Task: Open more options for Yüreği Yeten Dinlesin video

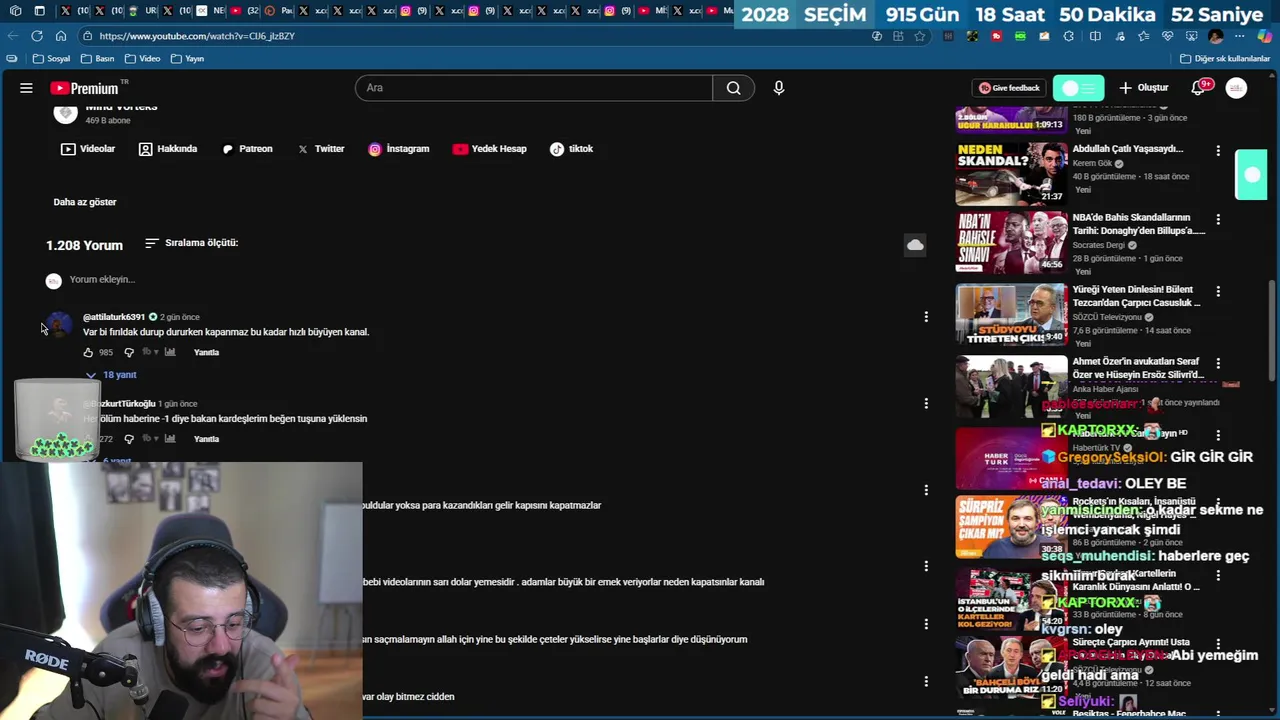Action: point(1218,291)
